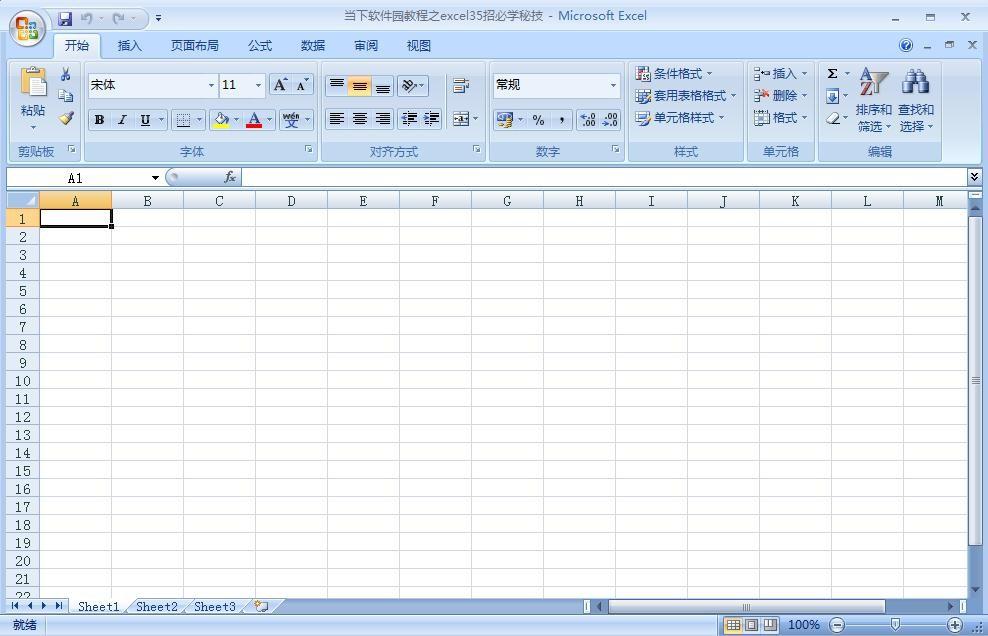The height and width of the screenshot is (636, 988).
Task: Open the 条件格式 dropdown menu
Action: point(675,74)
